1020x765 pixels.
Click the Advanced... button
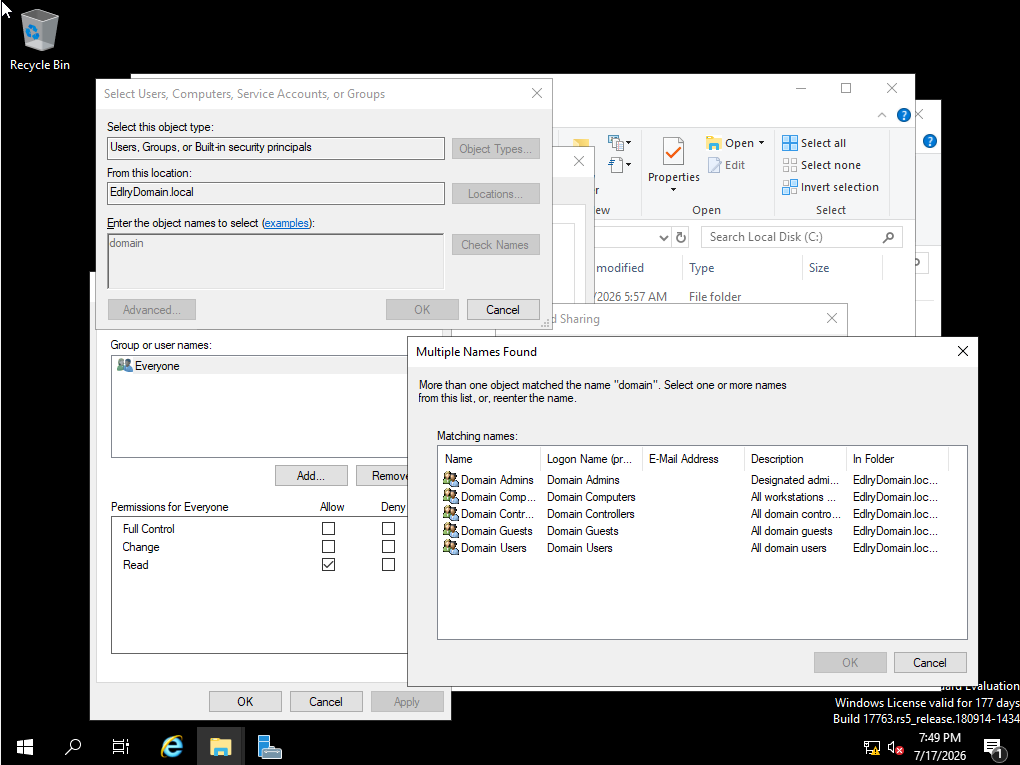pos(152,310)
